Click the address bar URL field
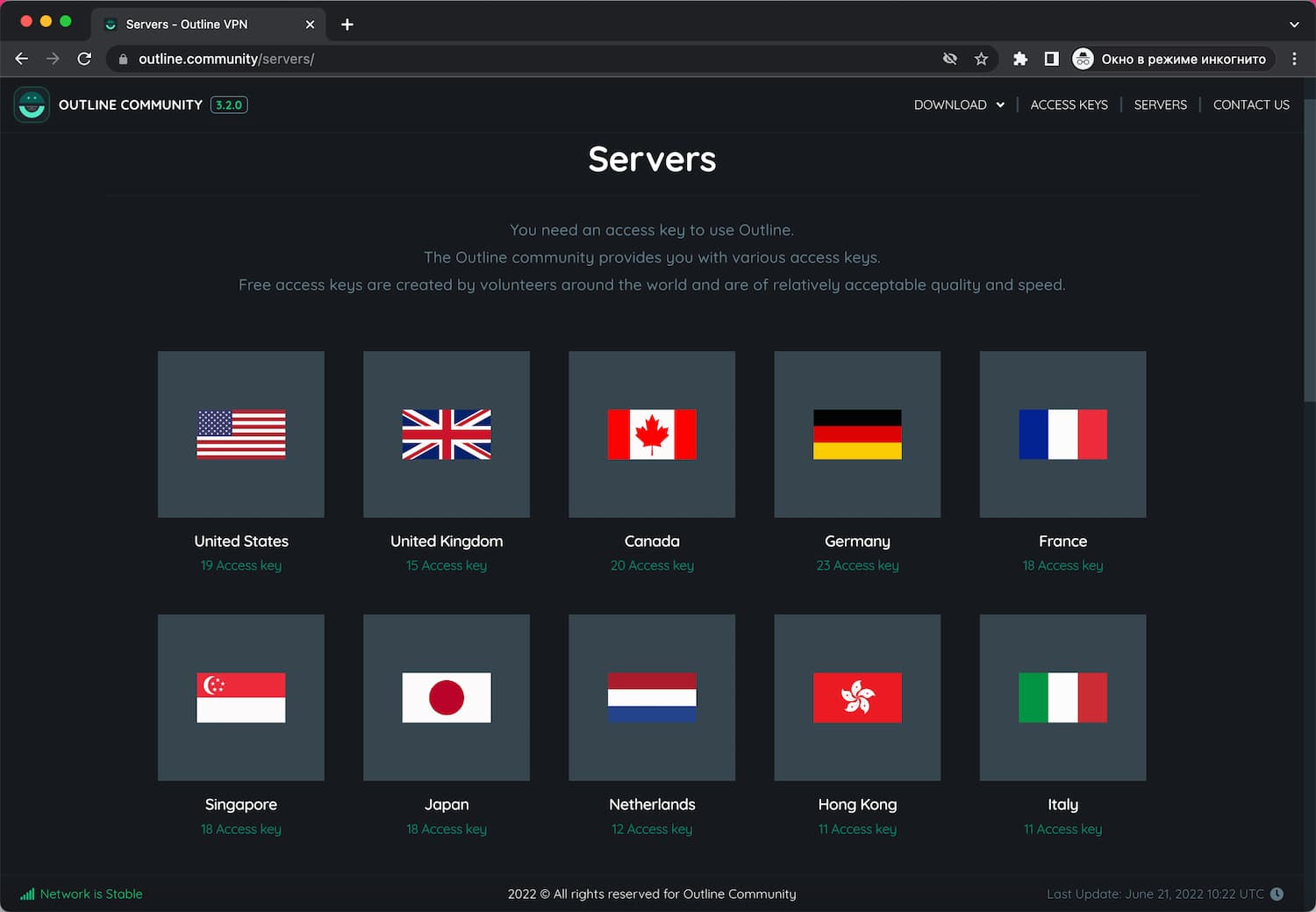Viewport: 1316px width, 912px height. [x=526, y=59]
